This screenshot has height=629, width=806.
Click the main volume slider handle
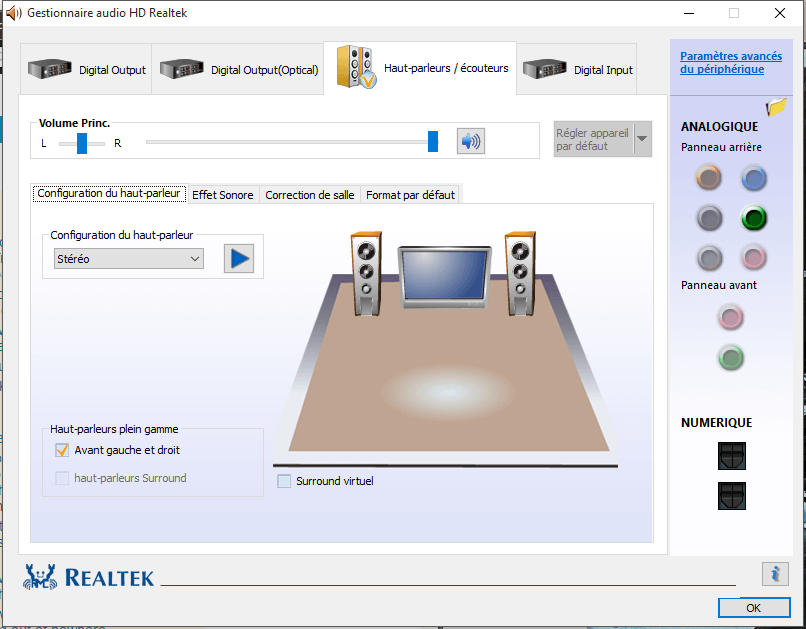[x=433, y=141]
